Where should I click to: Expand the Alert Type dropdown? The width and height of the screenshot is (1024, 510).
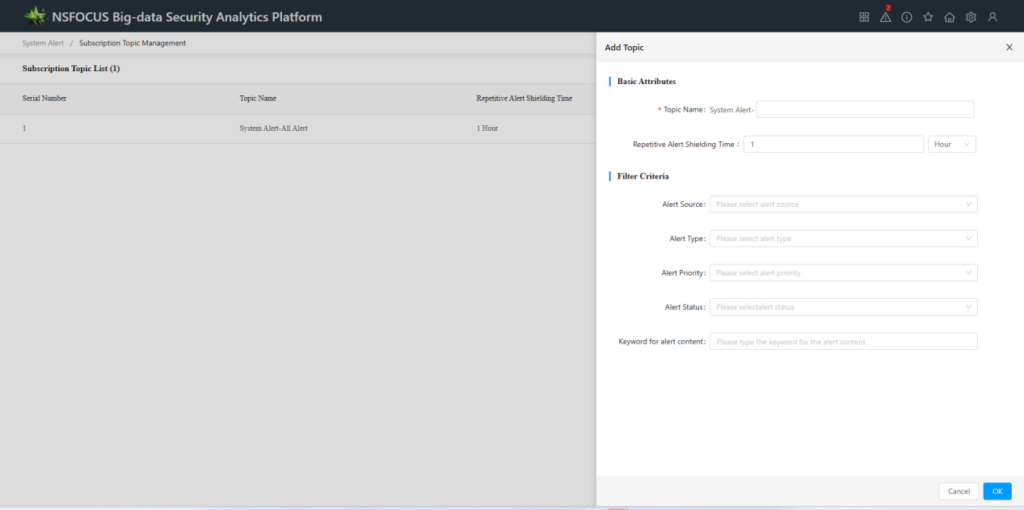point(843,239)
